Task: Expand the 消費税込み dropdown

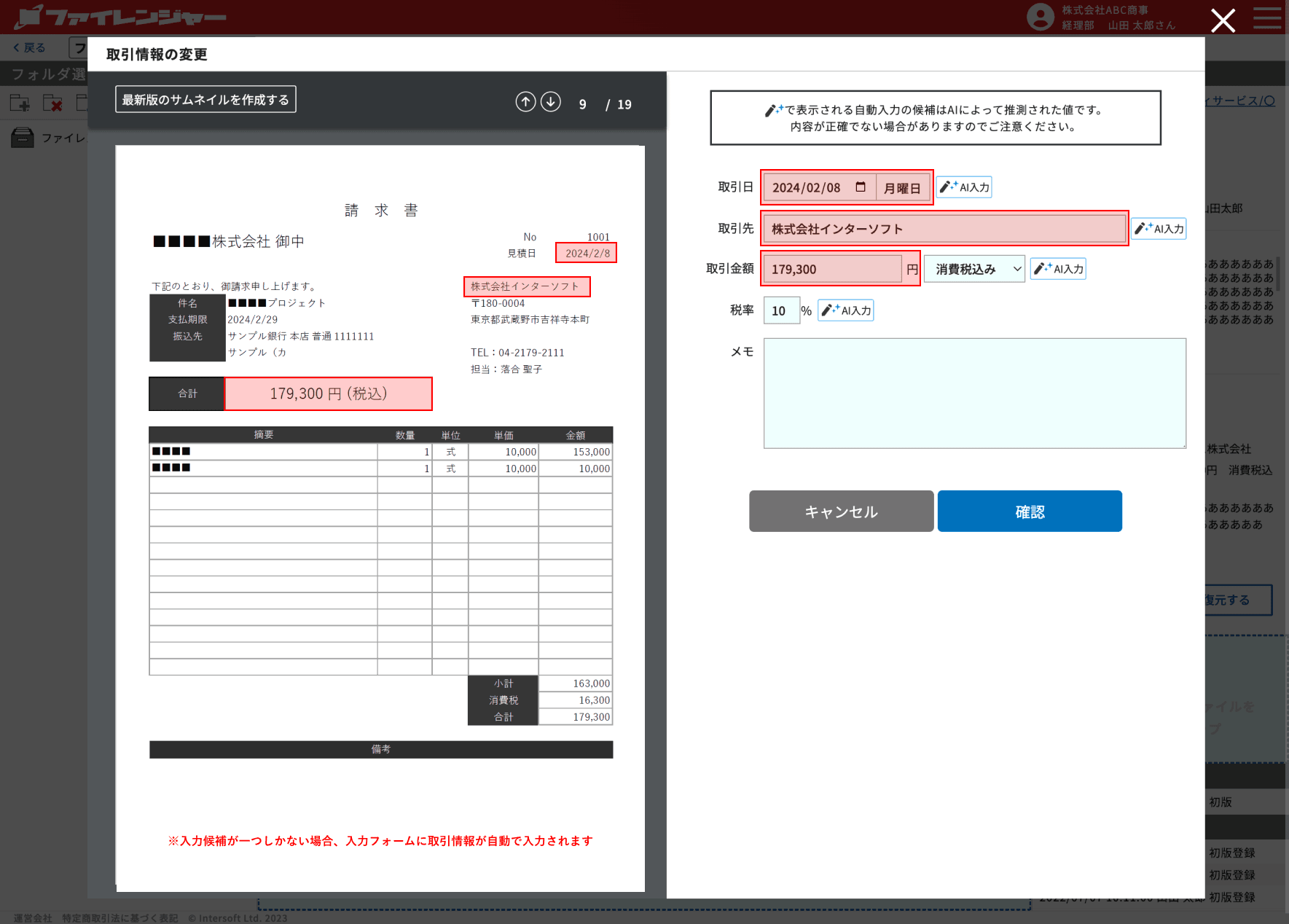Action: click(974, 269)
